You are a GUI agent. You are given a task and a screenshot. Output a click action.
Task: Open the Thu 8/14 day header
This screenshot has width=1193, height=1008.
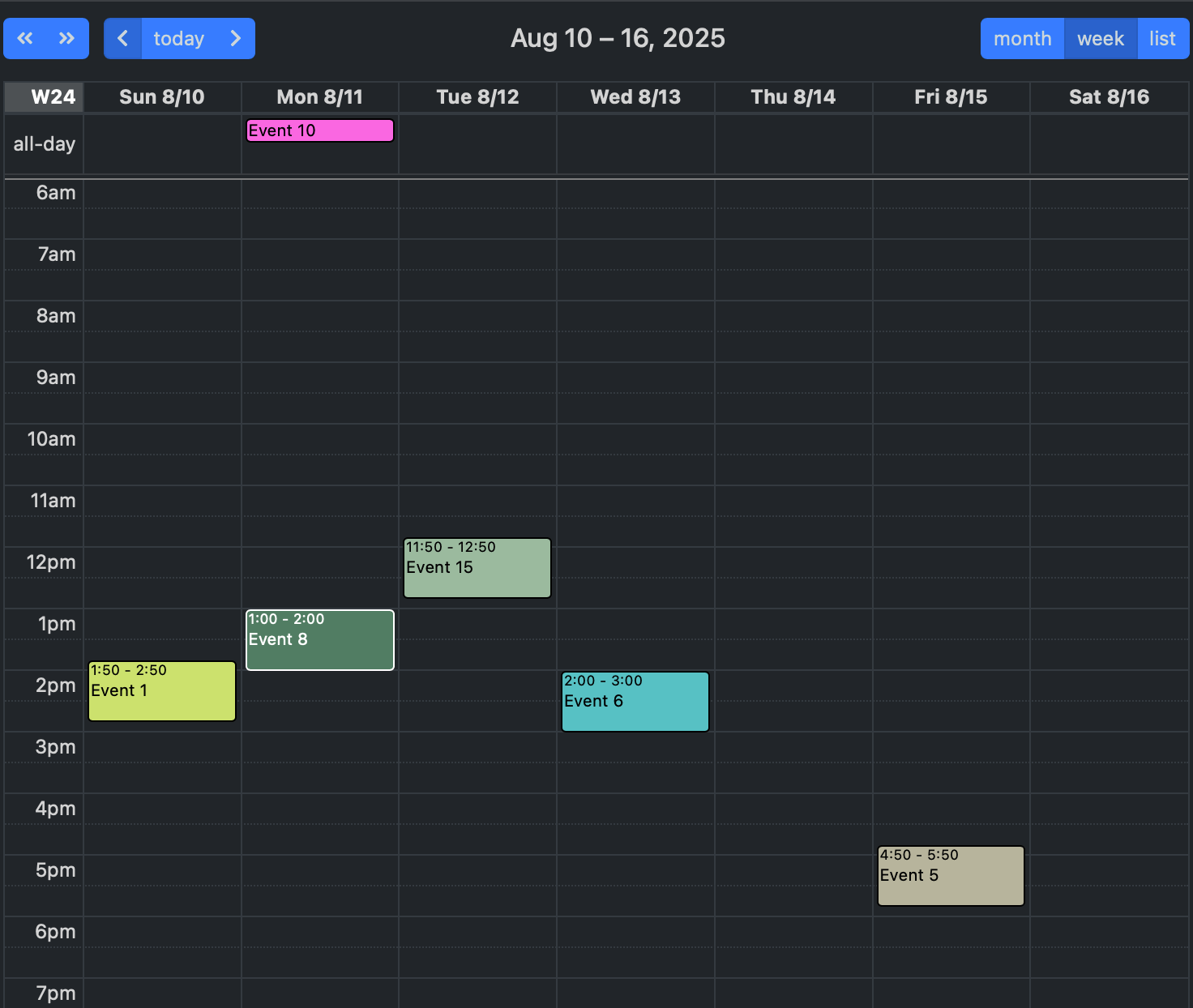click(x=793, y=97)
